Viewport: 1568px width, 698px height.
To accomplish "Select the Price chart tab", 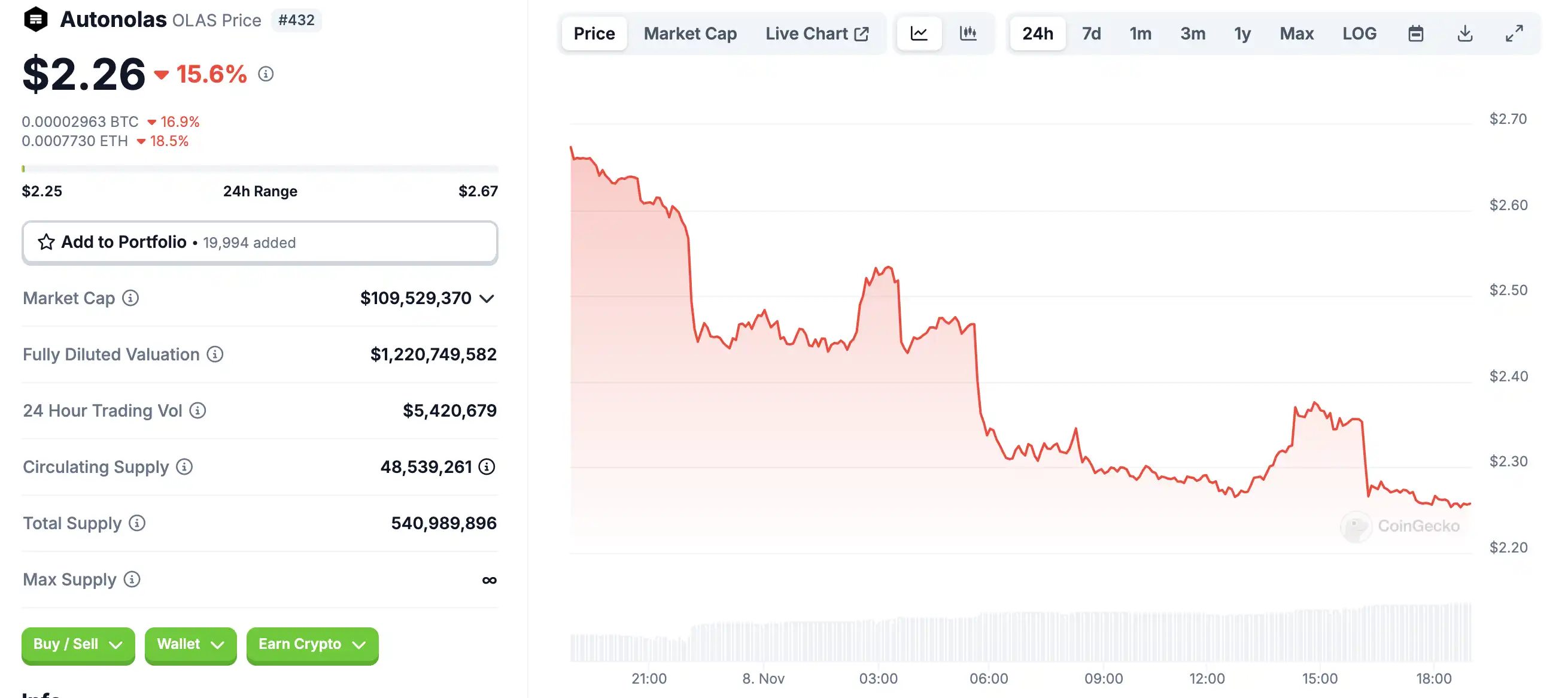I will click(x=594, y=34).
